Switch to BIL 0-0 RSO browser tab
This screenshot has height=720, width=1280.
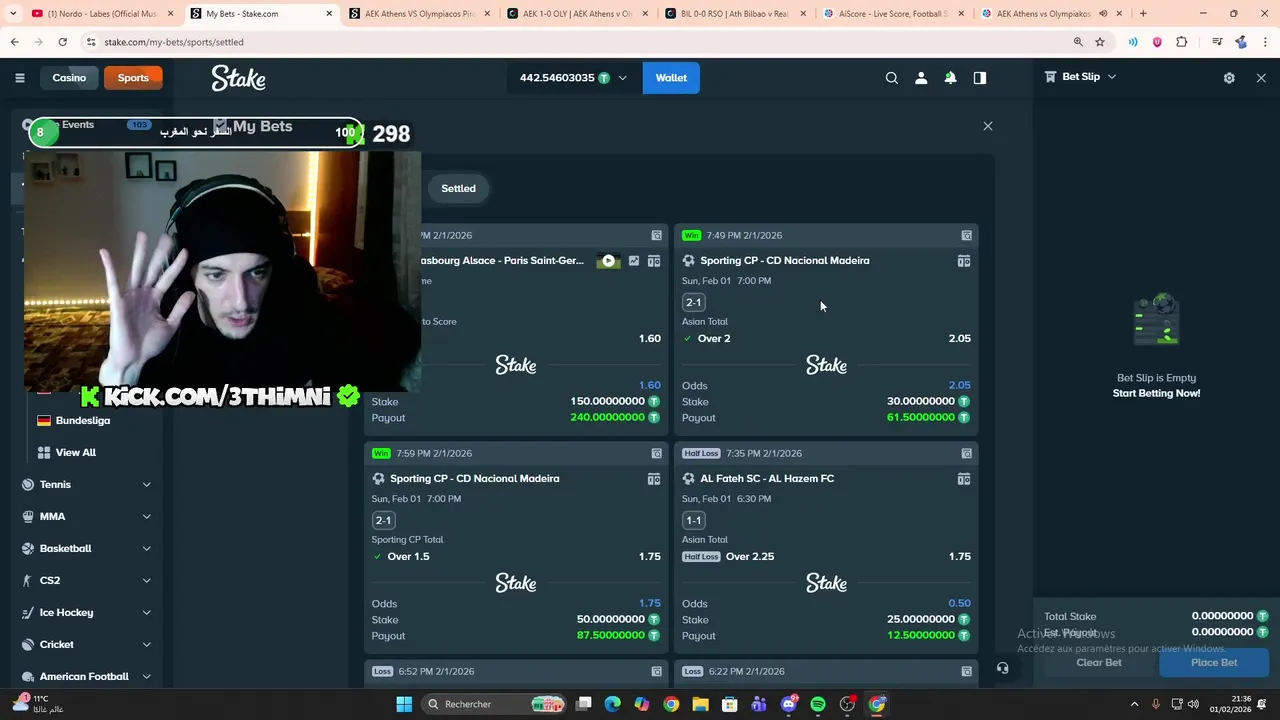point(734,14)
